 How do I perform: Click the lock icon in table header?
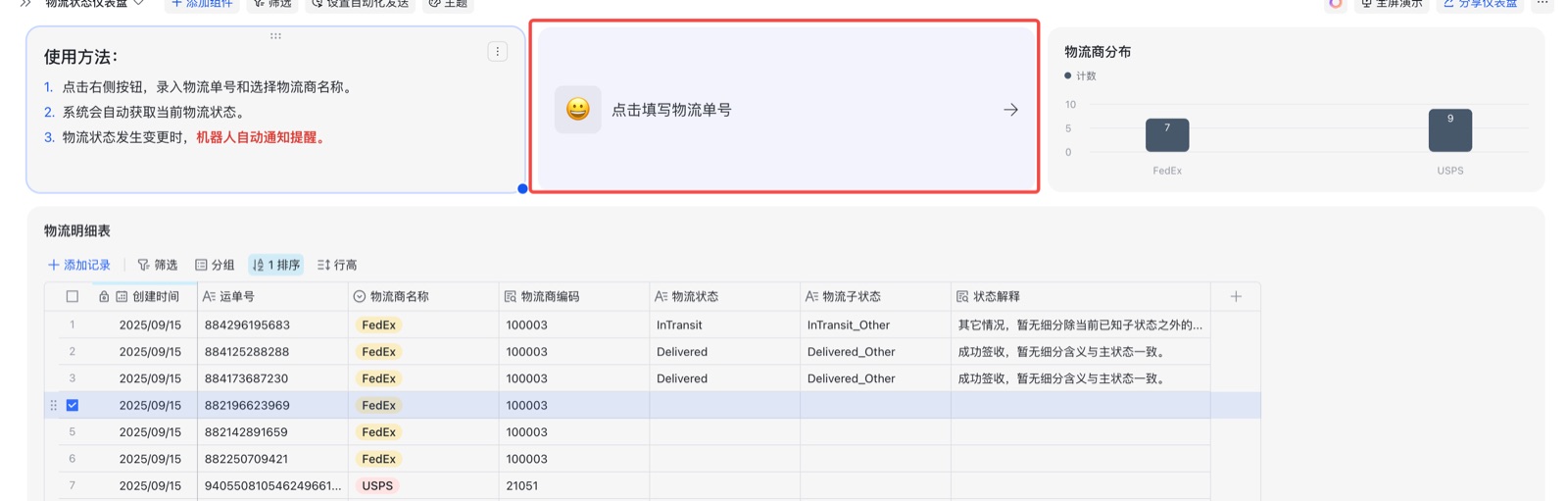(x=104, y=296)
